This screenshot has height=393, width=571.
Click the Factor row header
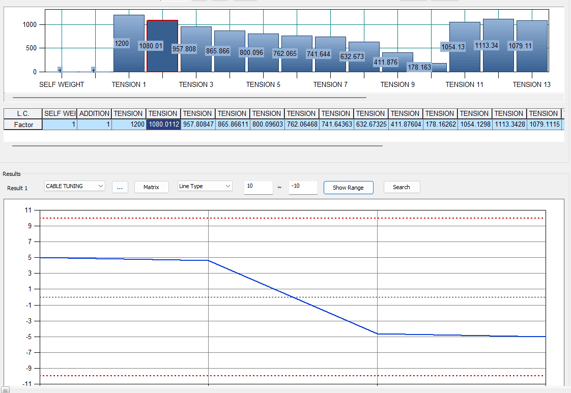point(23,125)
